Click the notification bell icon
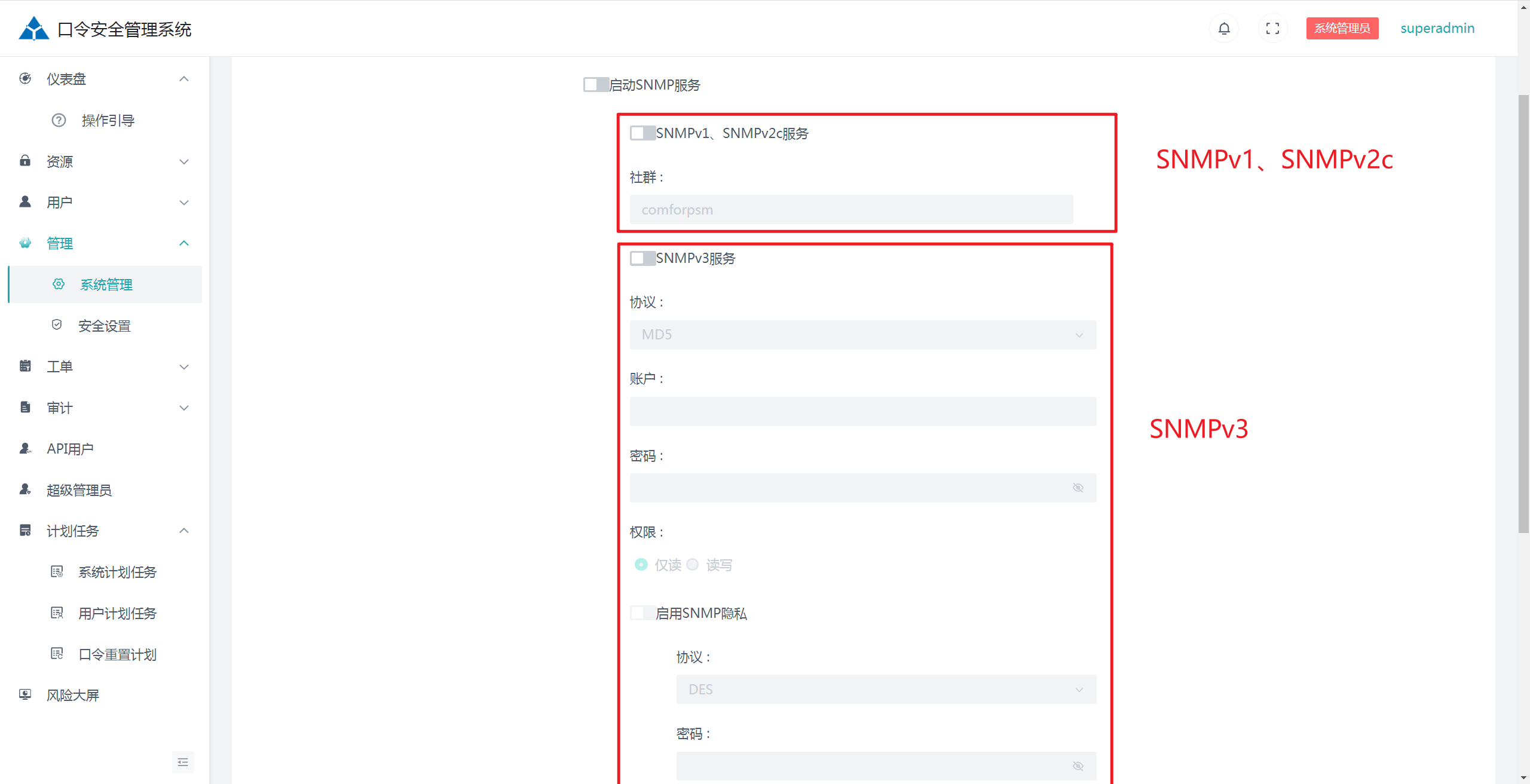Screen dimensions: 1530x784 coord(1223,29)
